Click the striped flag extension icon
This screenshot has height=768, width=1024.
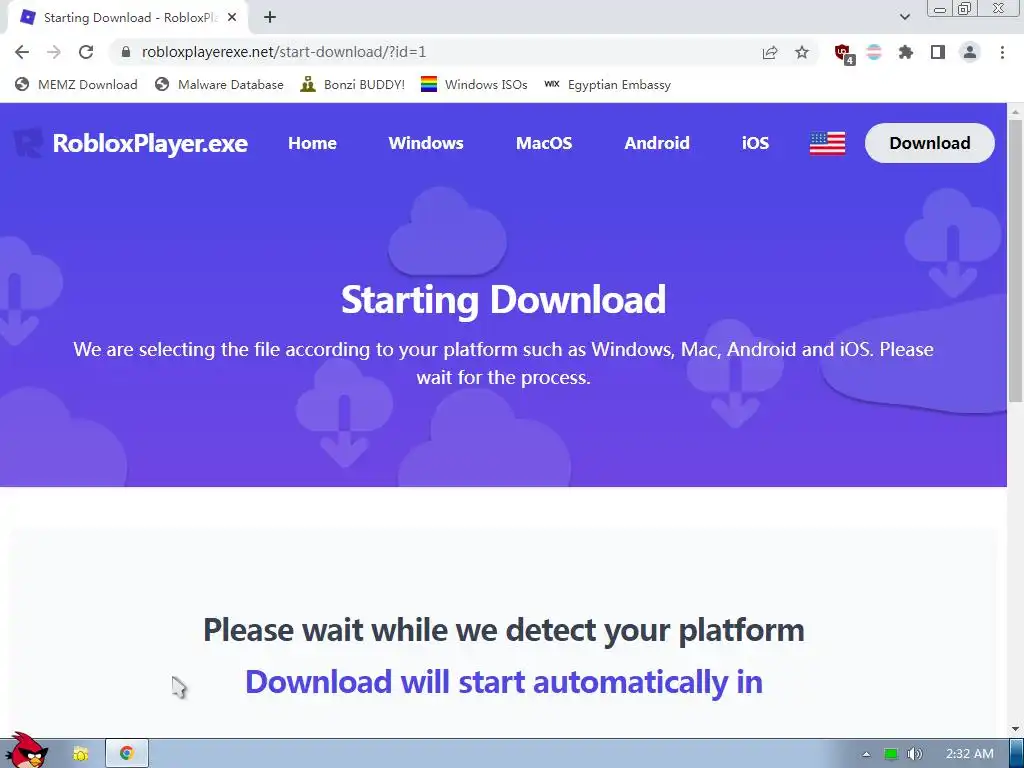(874, 52)
